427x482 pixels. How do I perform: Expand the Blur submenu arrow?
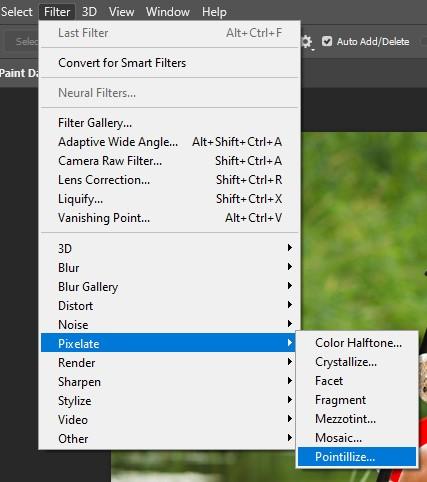pyautogui.click(x=290, y=267)
